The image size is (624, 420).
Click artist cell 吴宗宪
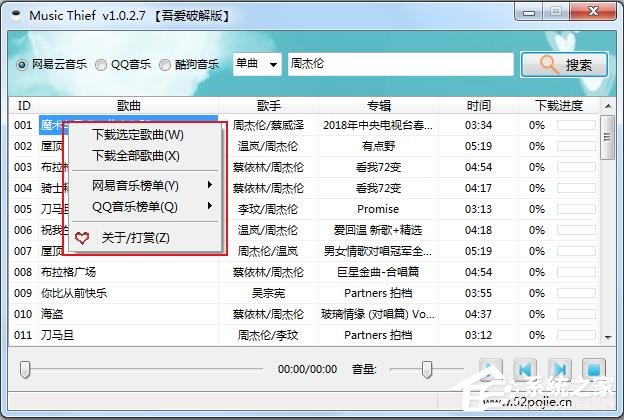[268, 293]
